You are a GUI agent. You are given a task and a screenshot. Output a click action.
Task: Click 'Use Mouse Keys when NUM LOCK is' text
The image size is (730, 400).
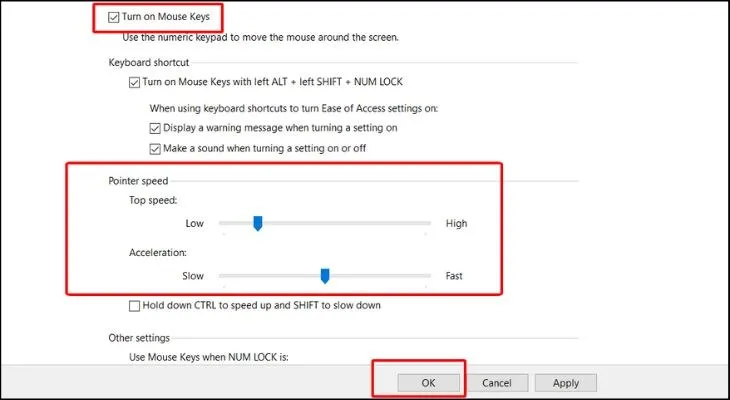click(209, 358)
